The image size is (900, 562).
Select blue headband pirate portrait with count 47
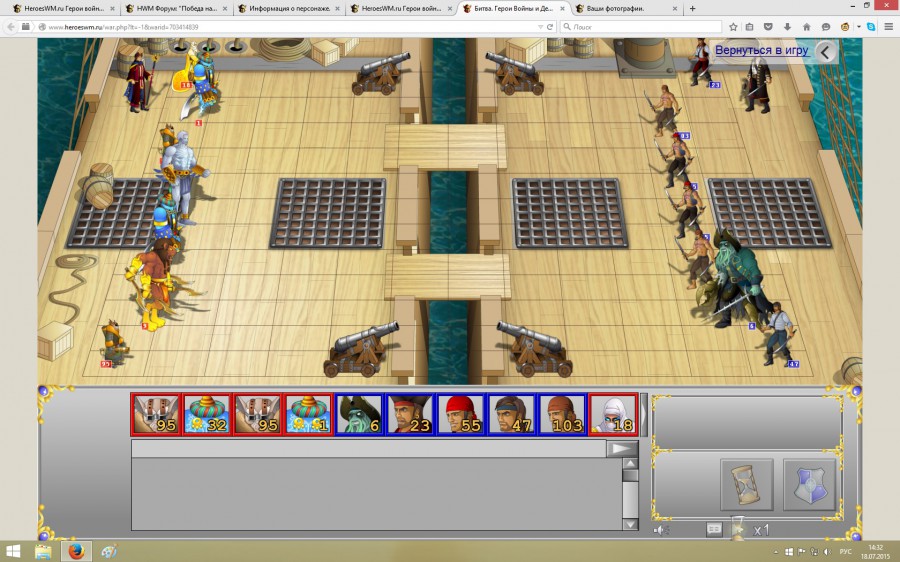(x=511, y=413)
